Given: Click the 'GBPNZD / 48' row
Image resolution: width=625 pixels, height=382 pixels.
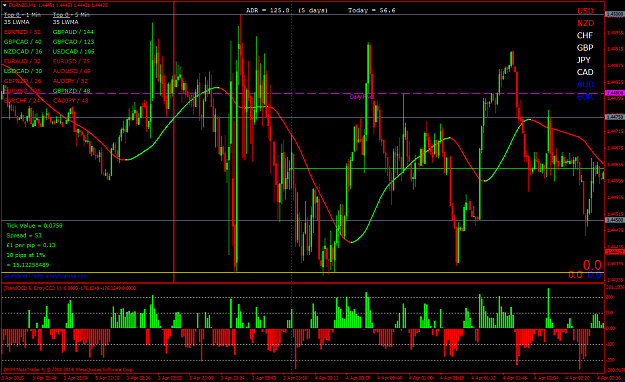Looking at the screenshot, I should pyautogui.click(x=71, y=91).
